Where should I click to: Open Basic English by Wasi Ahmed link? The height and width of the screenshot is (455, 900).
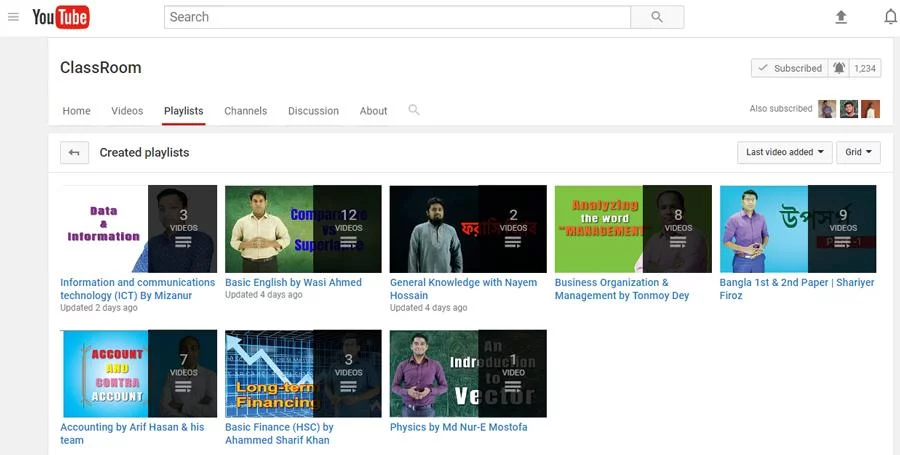(x=293, y=282)
